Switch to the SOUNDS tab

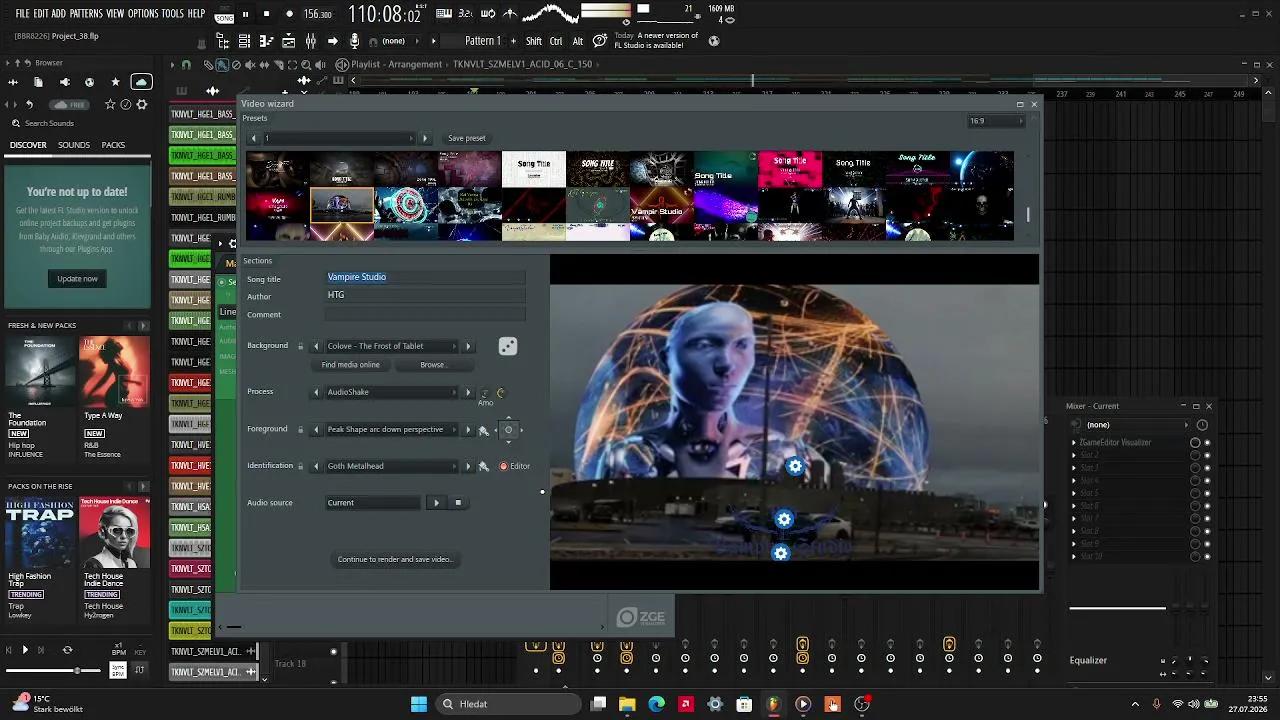[74, 145]
